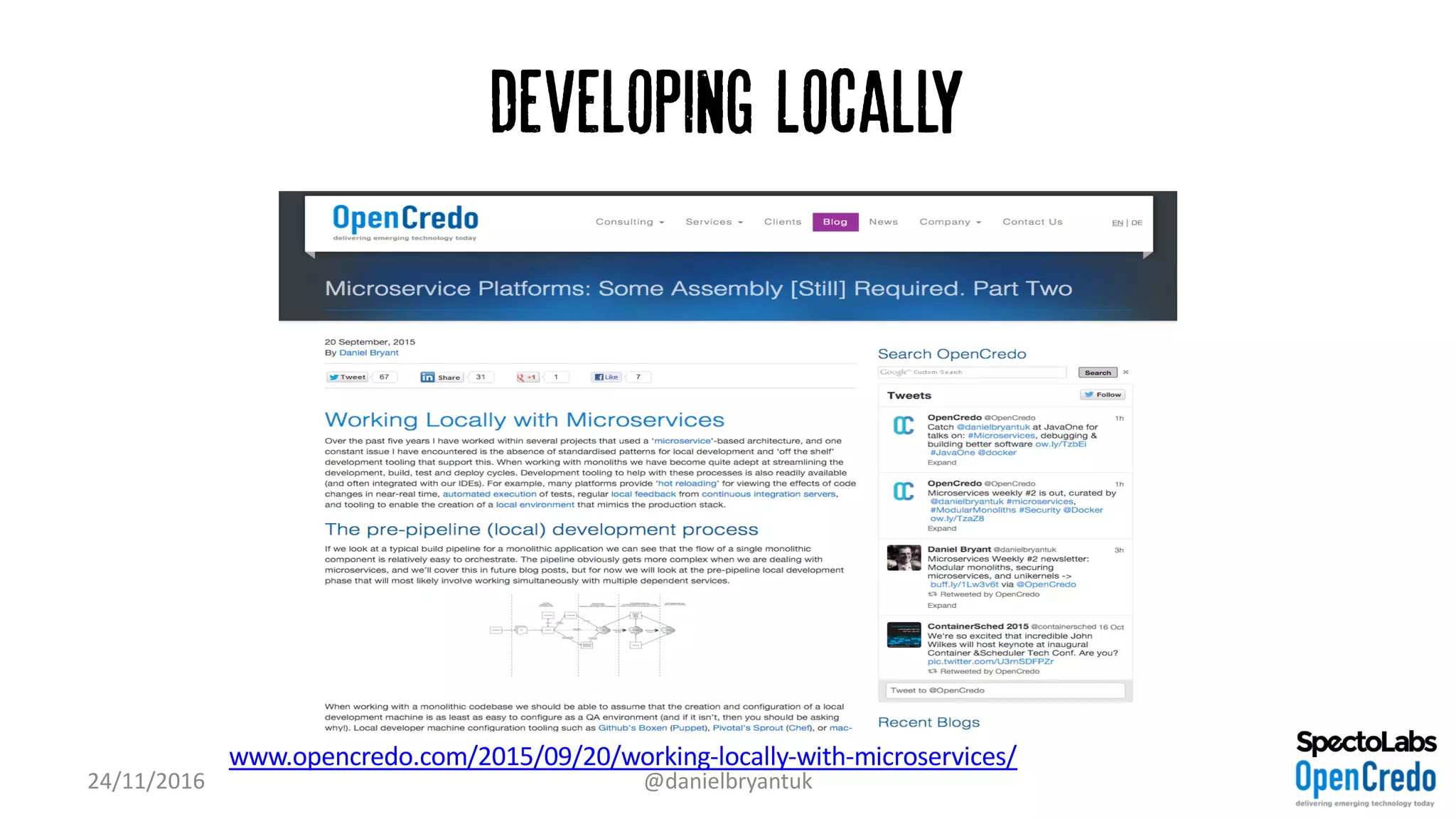Click the Search button
Viewport: 1456px width, 819px height.
1098,373
